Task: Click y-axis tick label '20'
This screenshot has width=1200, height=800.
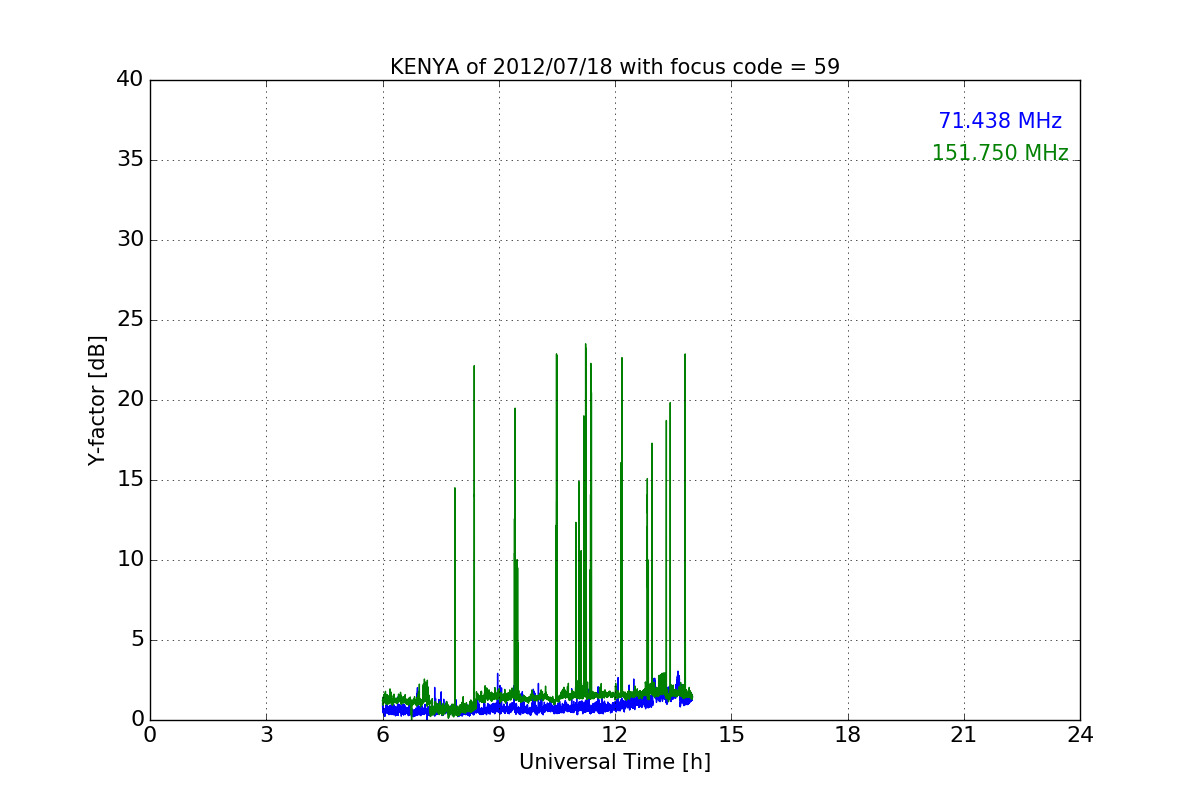Action: pos(129,400)
